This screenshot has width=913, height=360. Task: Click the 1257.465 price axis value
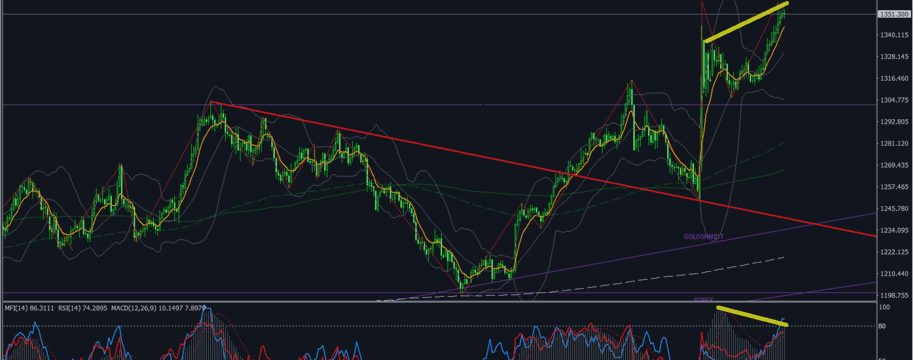tap(893, 187)
